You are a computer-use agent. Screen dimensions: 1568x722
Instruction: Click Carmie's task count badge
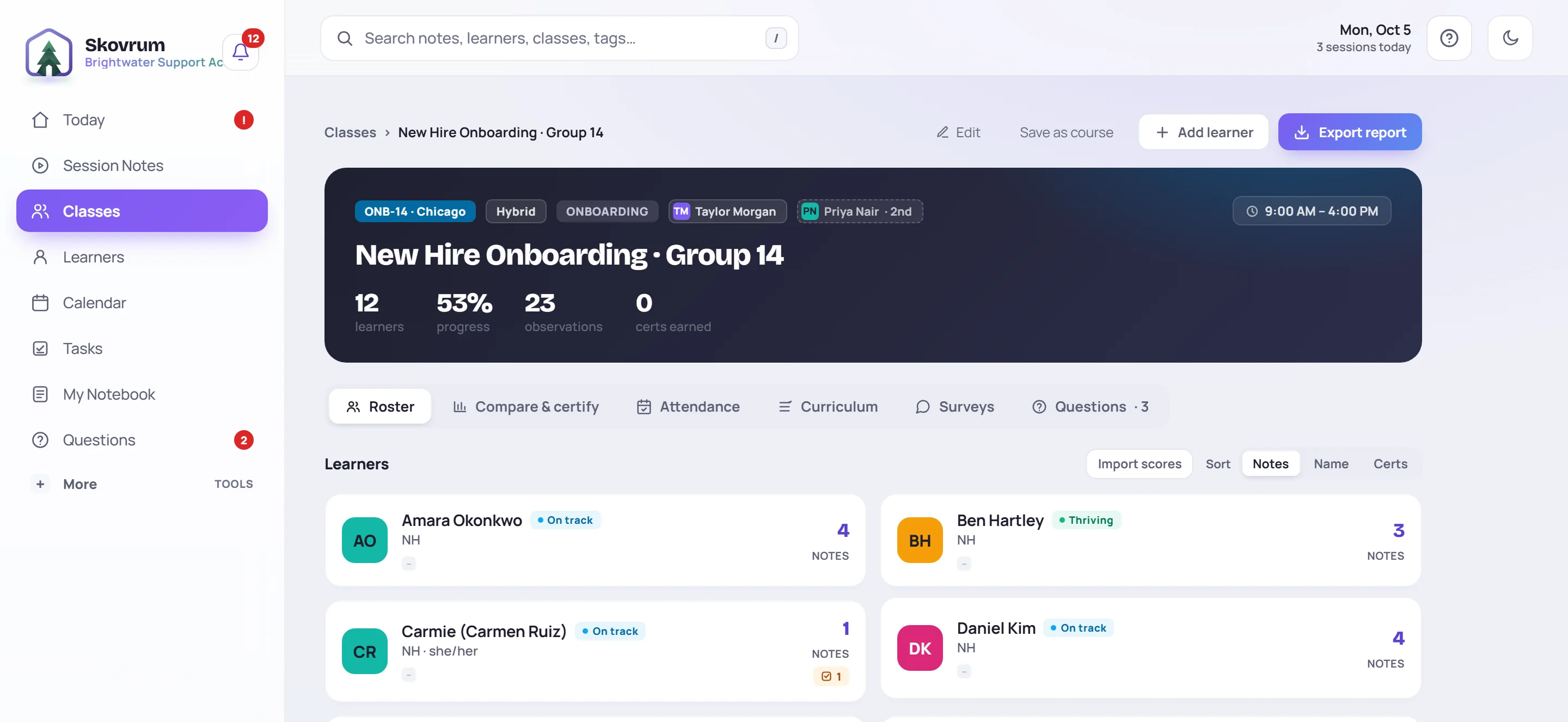831,676
